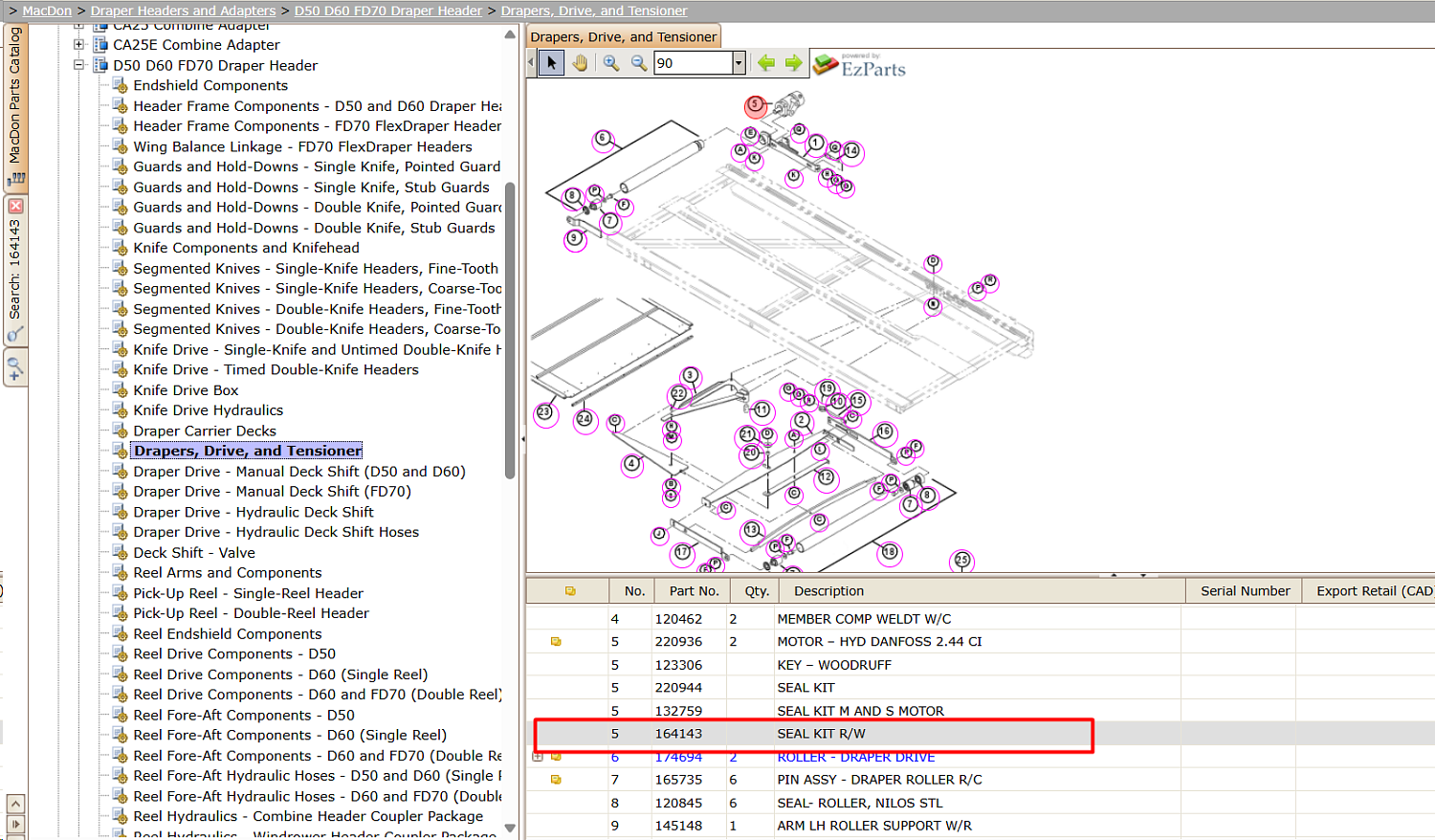Select the Drapers, Drive, and Tensioner tab
This screenshot has width=1435, height=840.
coord(624,36)
